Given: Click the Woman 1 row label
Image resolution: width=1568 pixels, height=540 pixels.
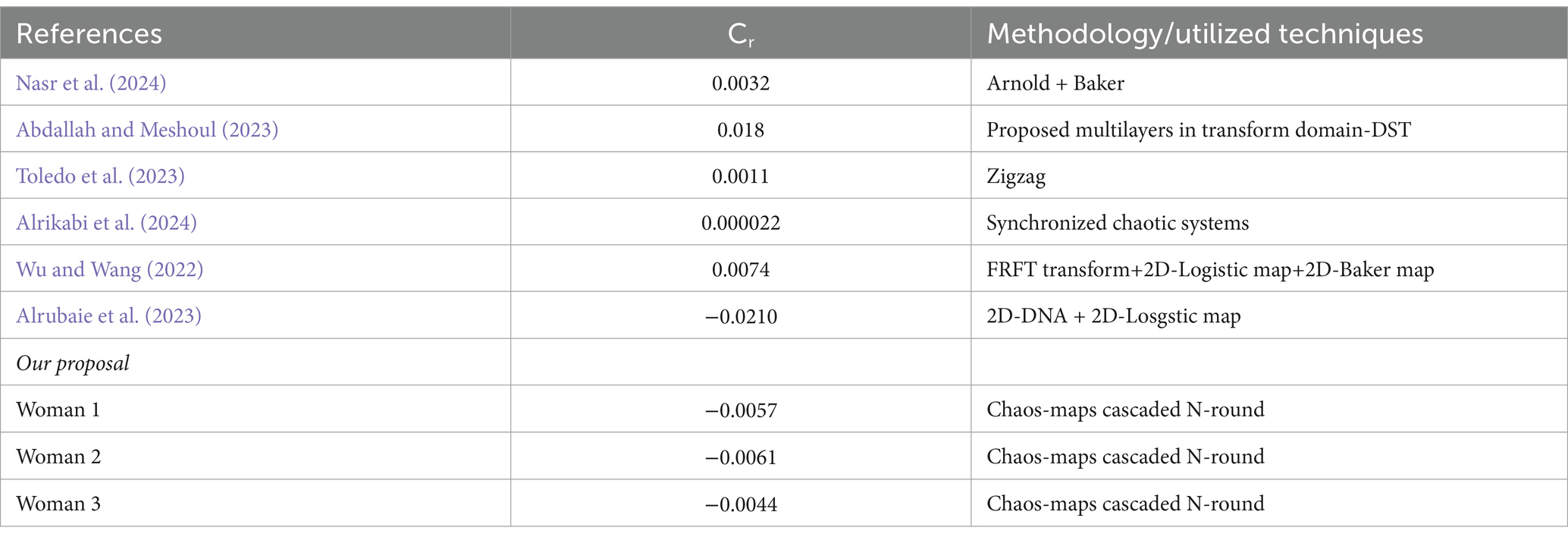Looking at the screenshot, I should point(58,410).
